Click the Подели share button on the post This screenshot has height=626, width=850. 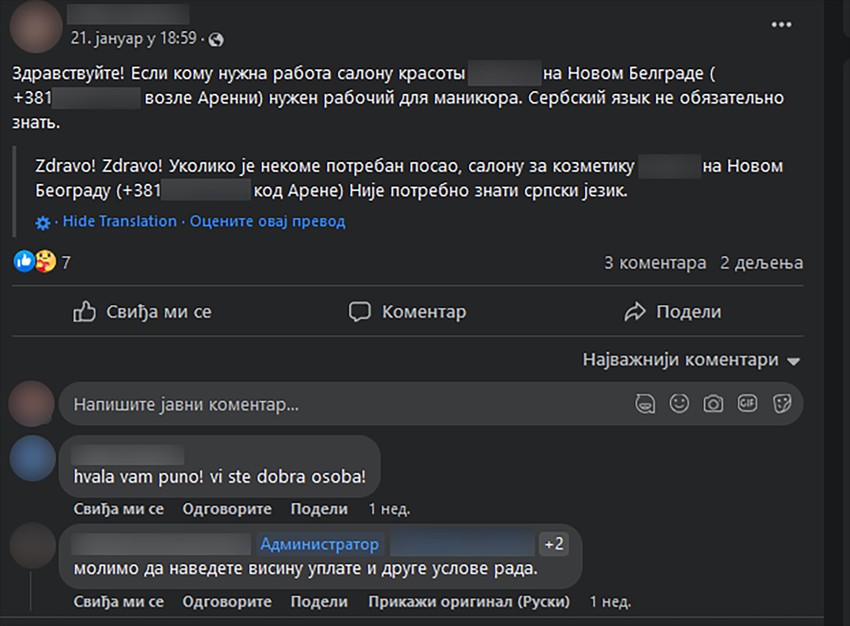click(x=672, y=312)
